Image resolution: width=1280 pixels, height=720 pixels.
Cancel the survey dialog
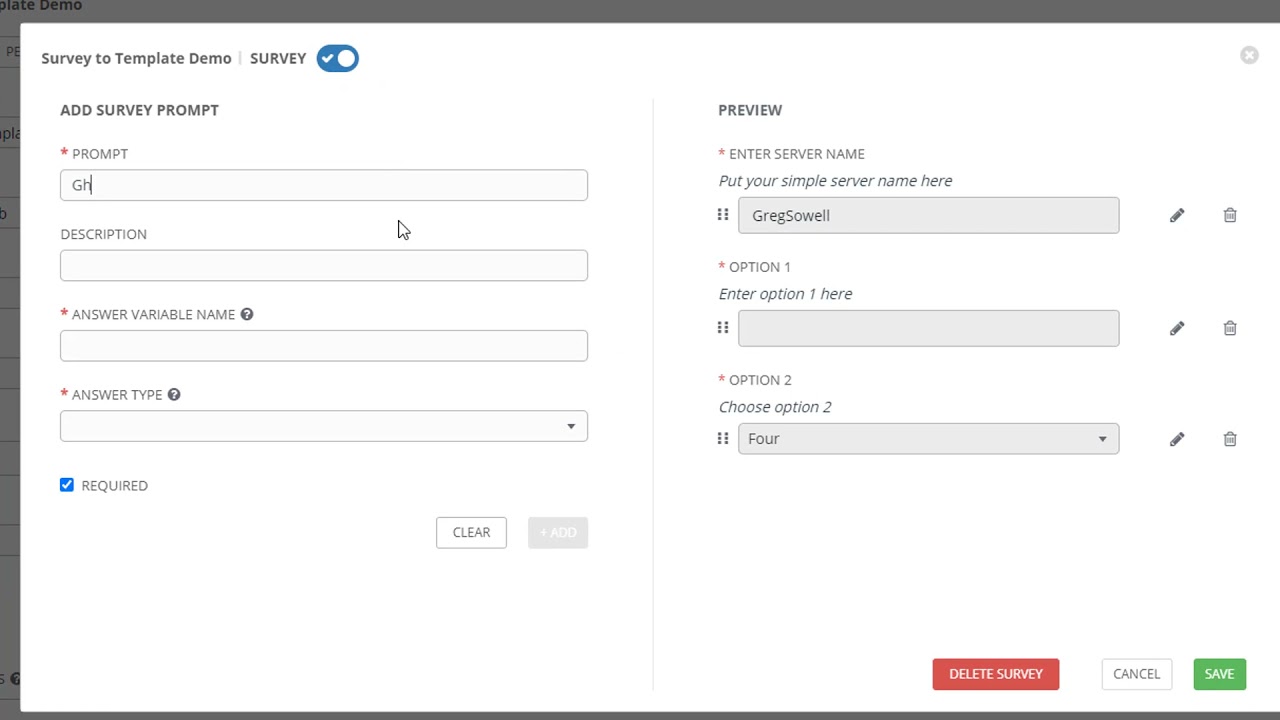click(1136, 674)
